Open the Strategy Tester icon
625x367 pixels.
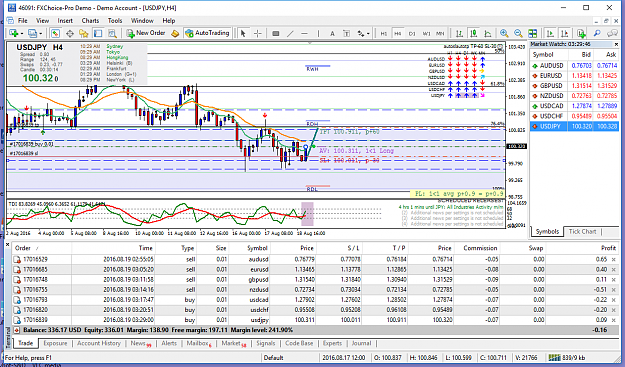pos(112,33)
